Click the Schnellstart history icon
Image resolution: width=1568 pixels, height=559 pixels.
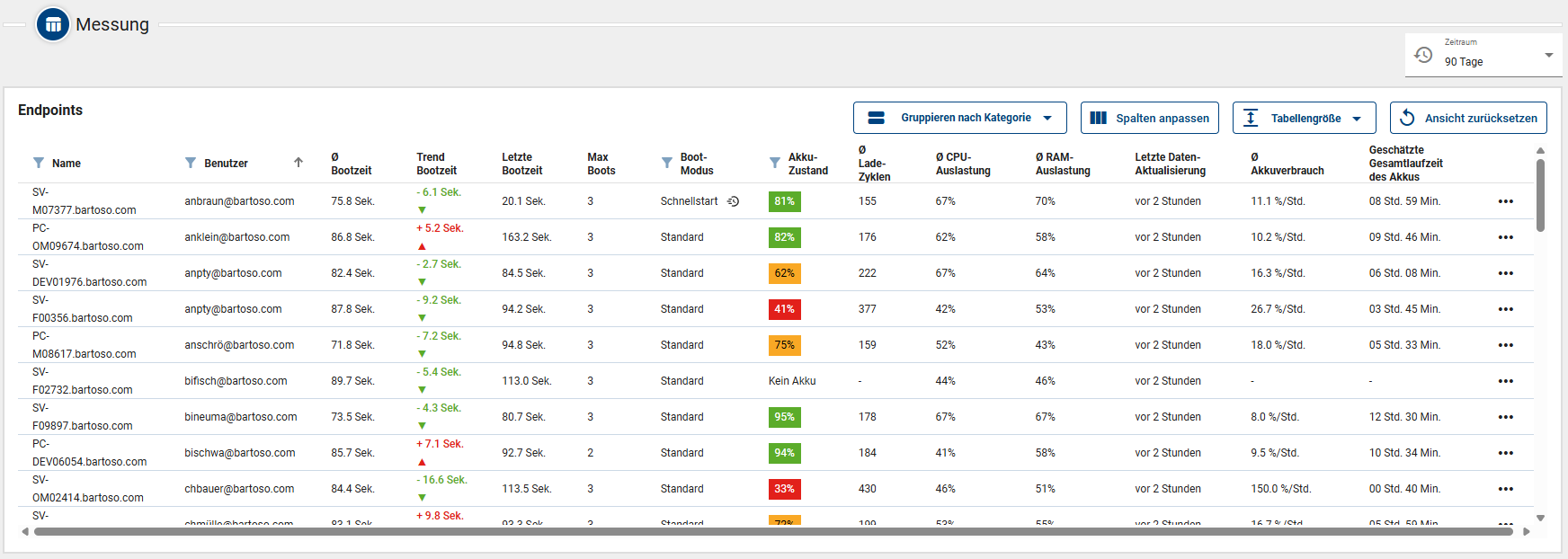(734, 201)
